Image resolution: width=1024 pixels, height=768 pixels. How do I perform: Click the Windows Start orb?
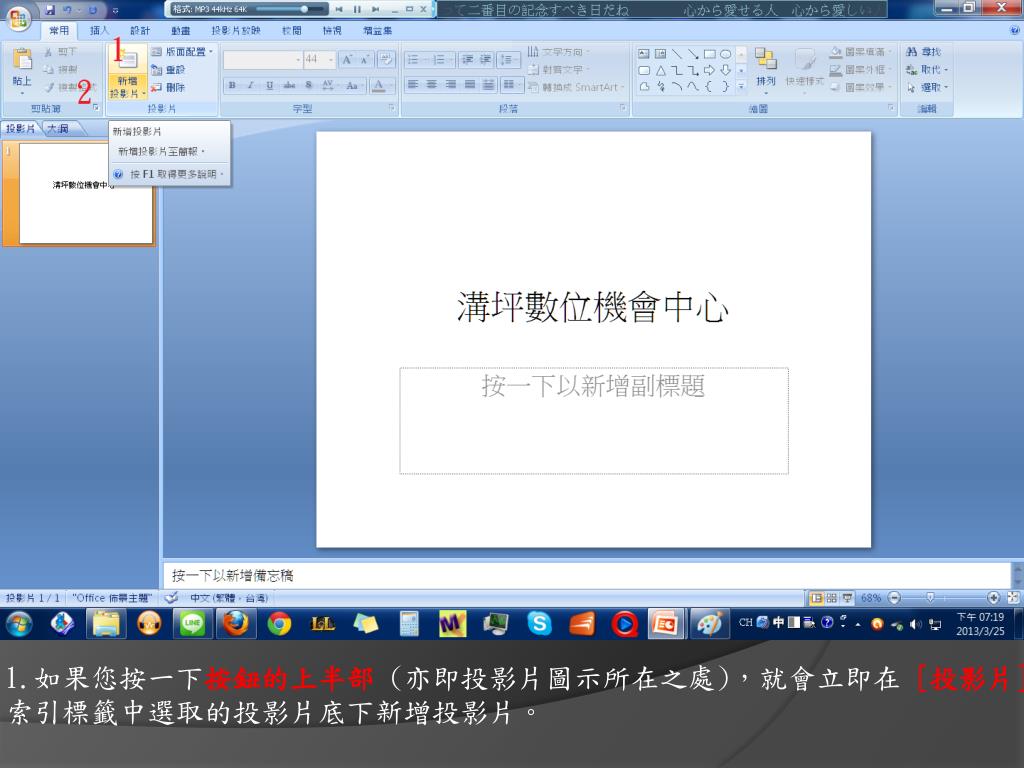click(x=19, y=624)
